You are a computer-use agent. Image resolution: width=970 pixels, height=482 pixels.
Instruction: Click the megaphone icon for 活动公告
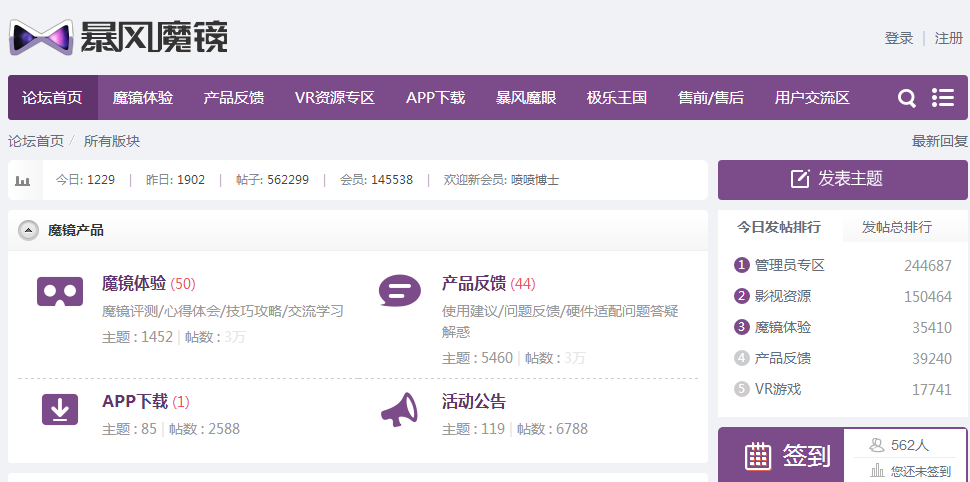[399, 409]
